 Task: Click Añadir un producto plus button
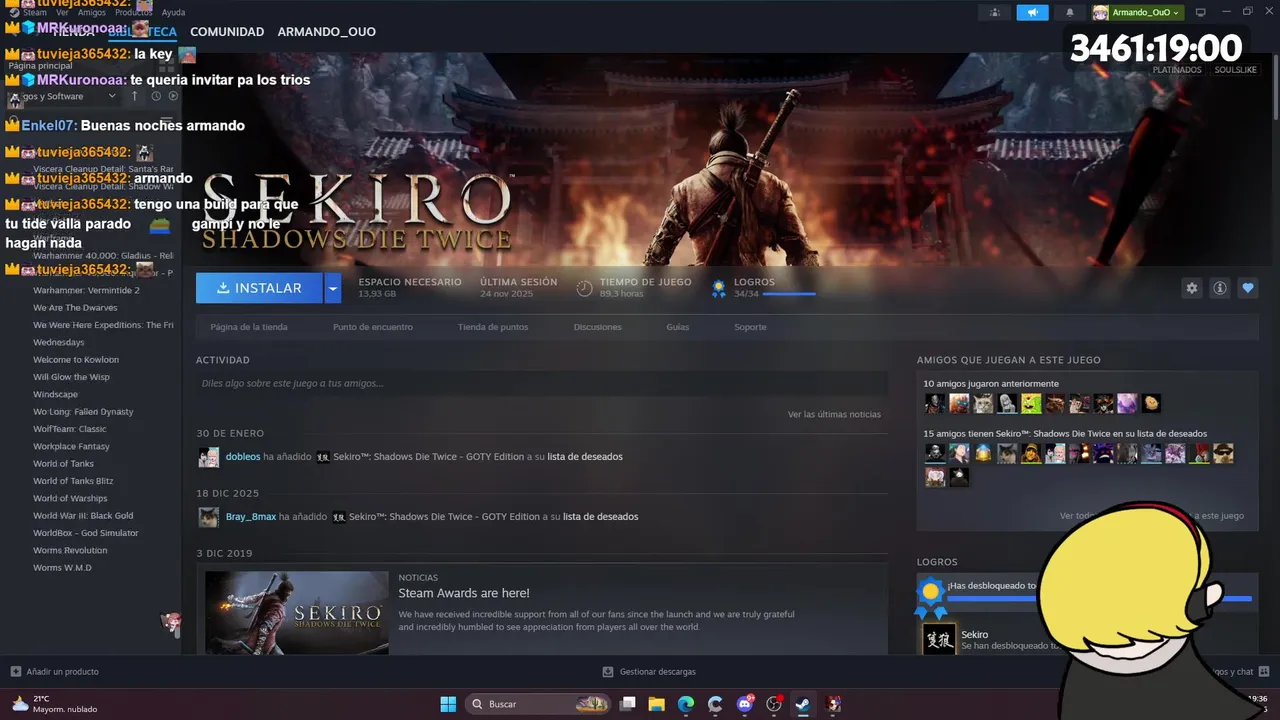55,672
